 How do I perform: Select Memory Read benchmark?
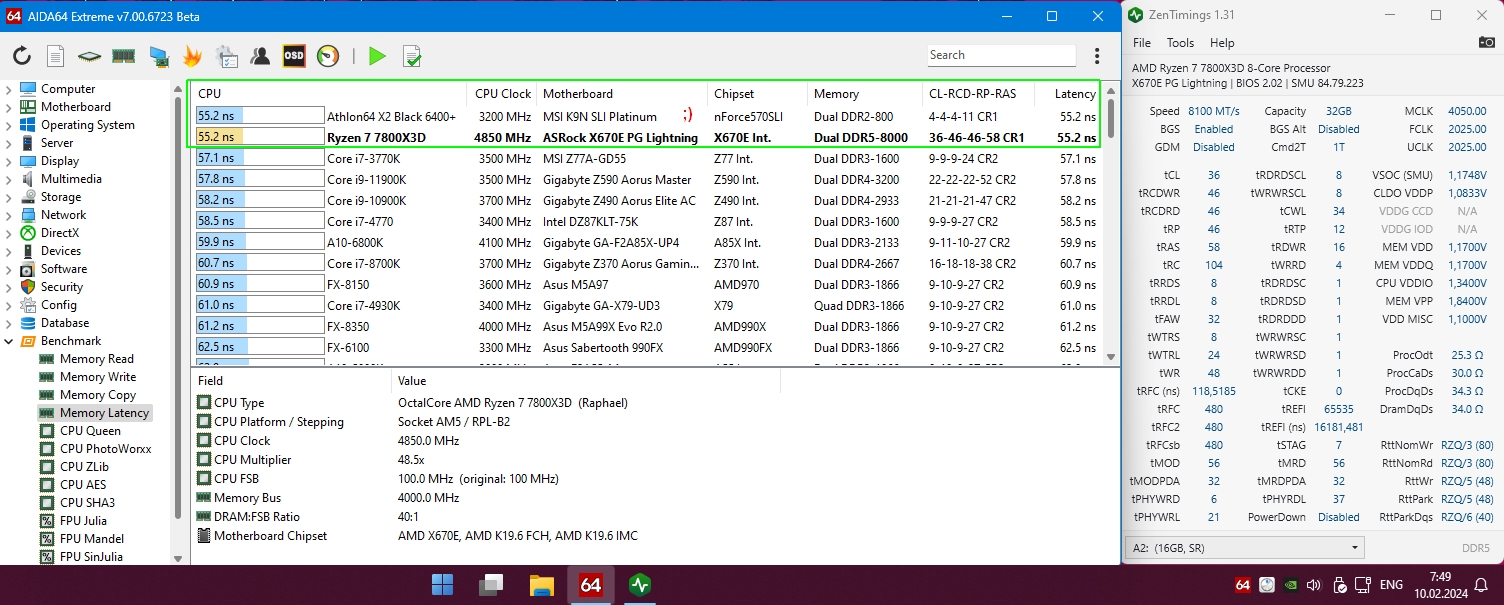96,359
